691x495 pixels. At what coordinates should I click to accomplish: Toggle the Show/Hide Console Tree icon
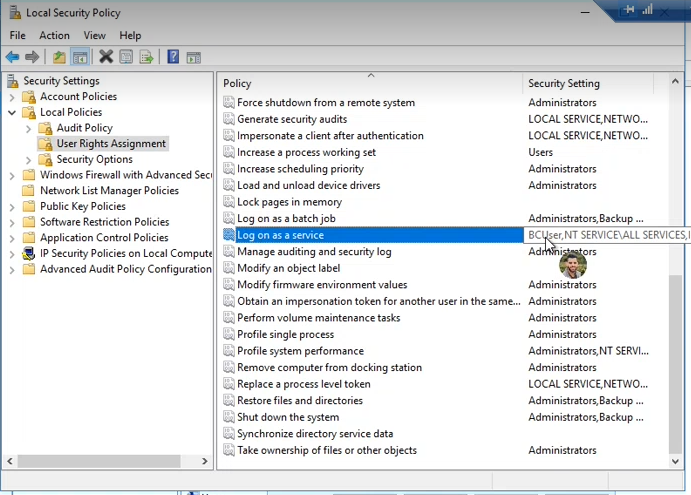tap(80, 57)
